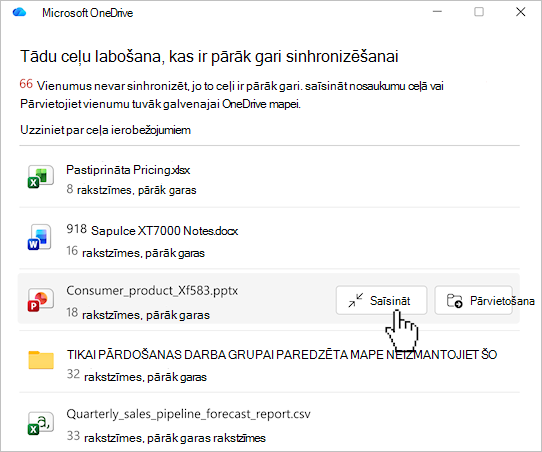Click the Microsoft OneDrive window title
The image size is (542, 452).
[x=87, y=13]
